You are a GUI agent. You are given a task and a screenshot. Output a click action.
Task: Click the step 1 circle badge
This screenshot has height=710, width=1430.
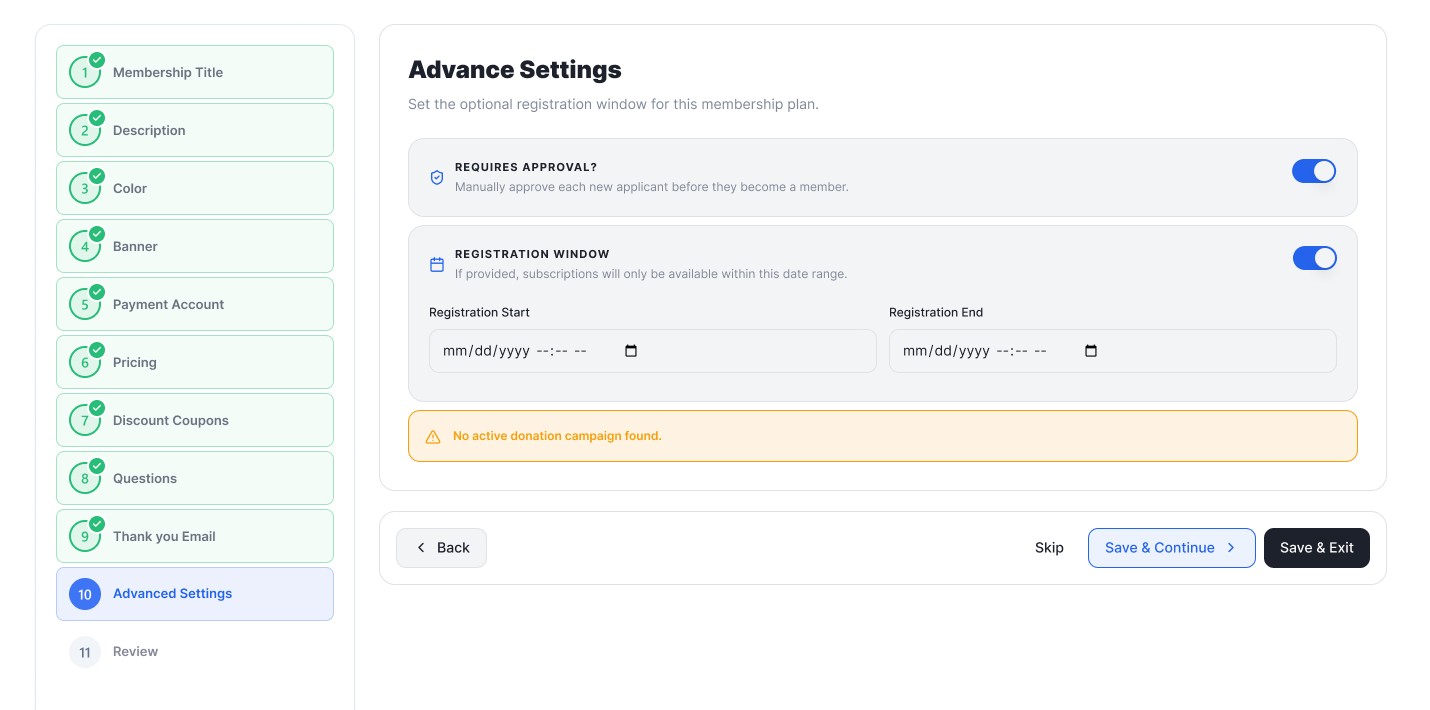pos(85,72)
